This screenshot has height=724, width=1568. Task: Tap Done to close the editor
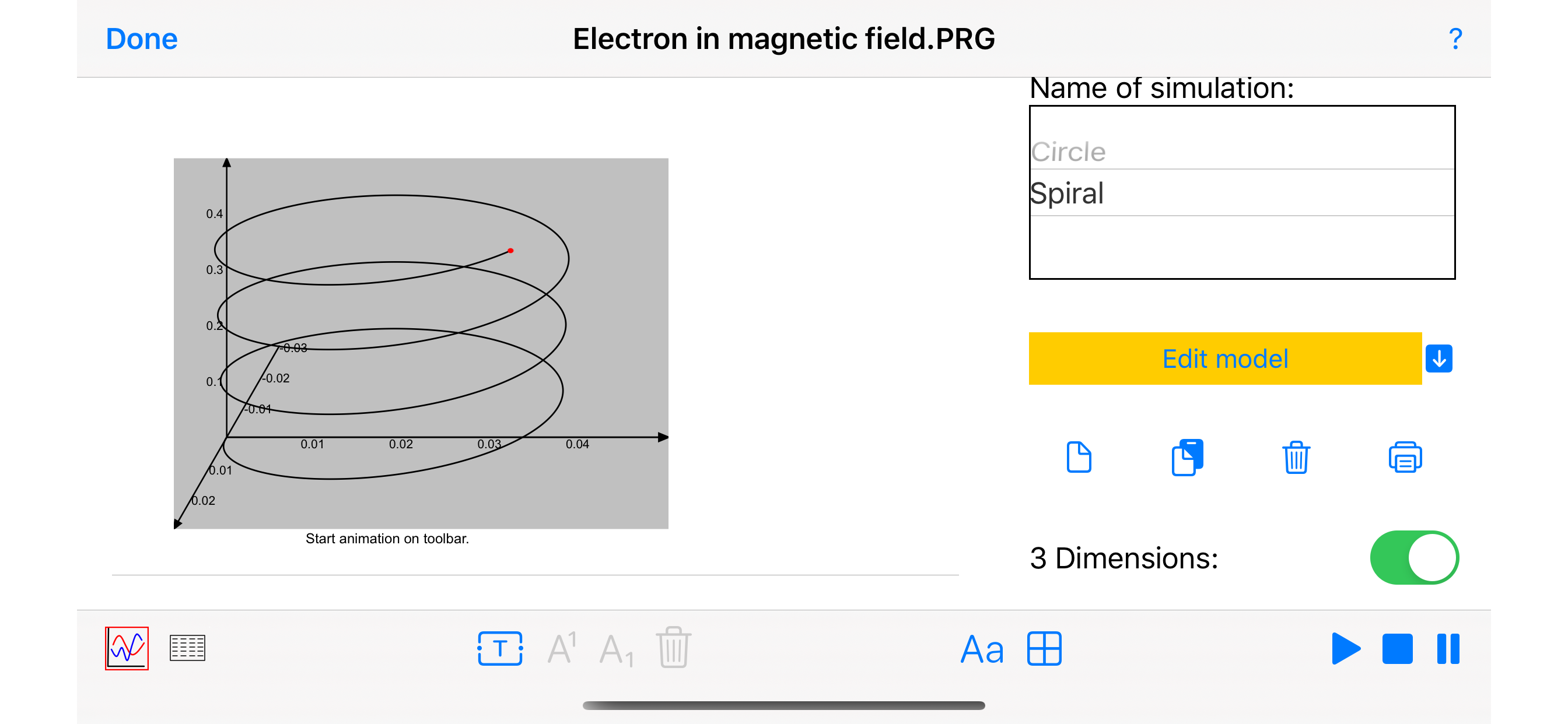coord(141,39)
